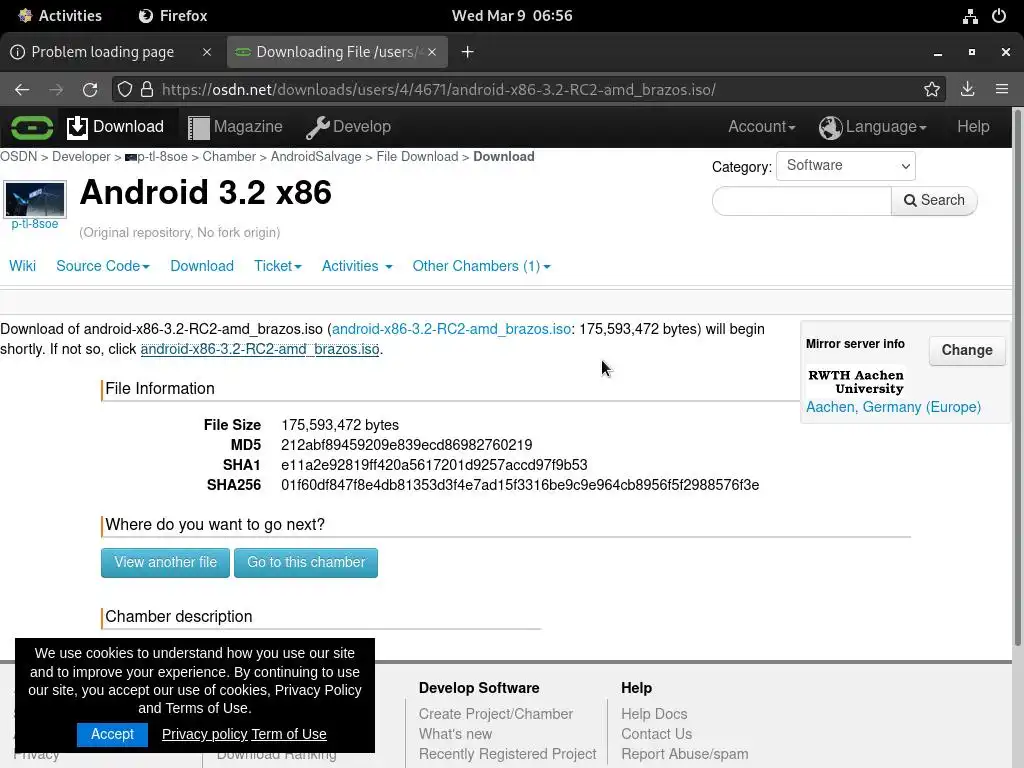Select the SHA256 hash value text

tap(520, 485)
